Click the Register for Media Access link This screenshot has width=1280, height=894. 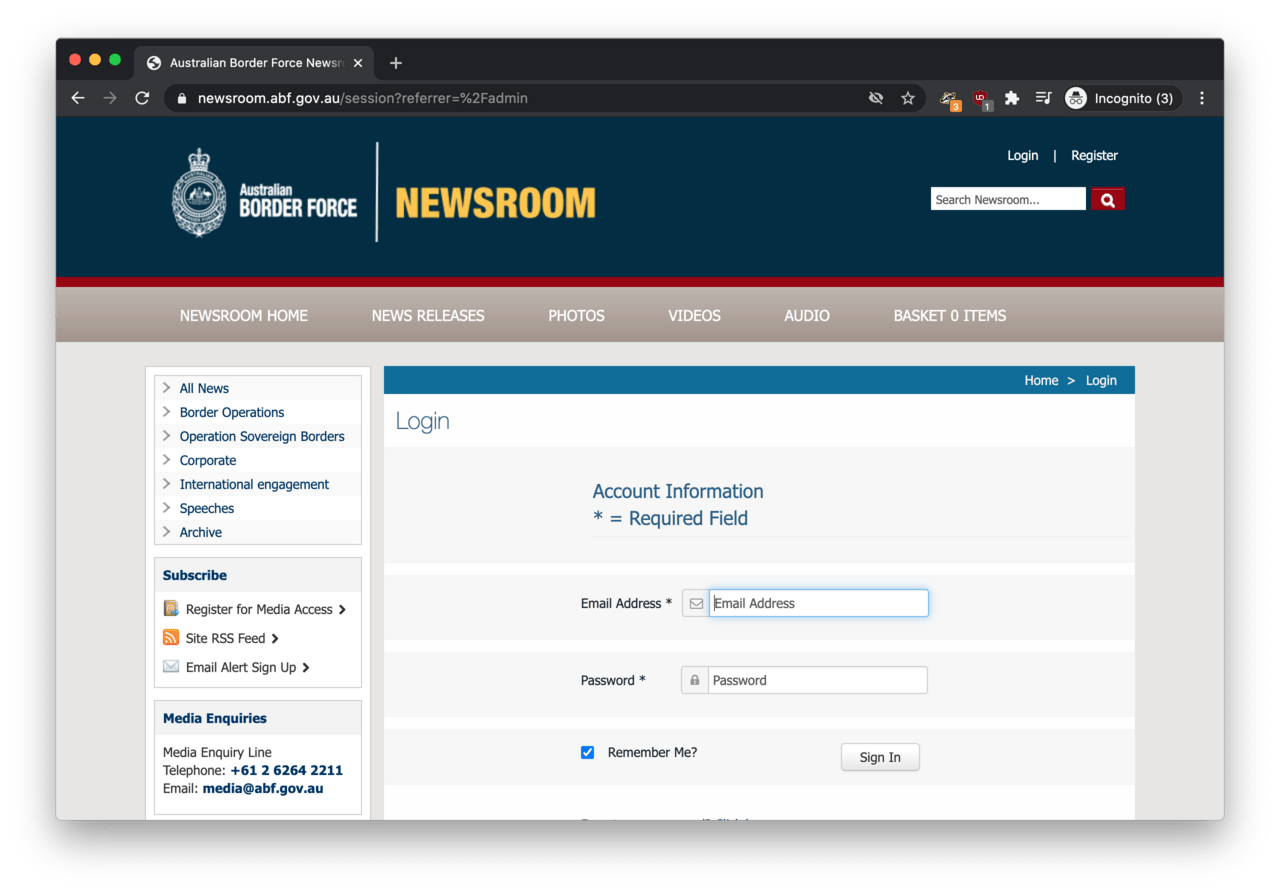tap(259, 609)
